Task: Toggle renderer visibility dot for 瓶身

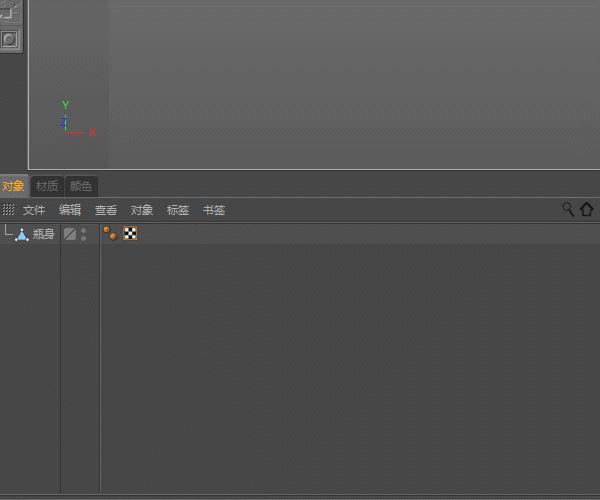Action: tap(83, 238)
